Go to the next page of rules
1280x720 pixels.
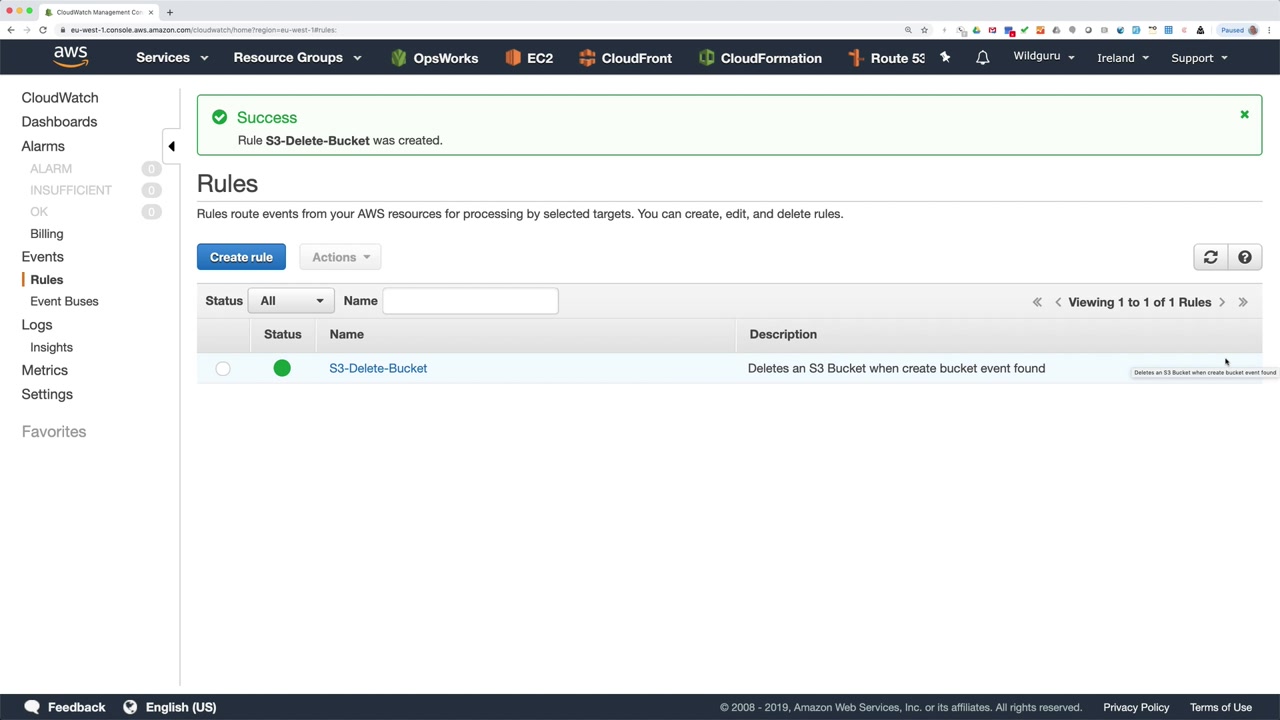click(x=1222, y=302)
